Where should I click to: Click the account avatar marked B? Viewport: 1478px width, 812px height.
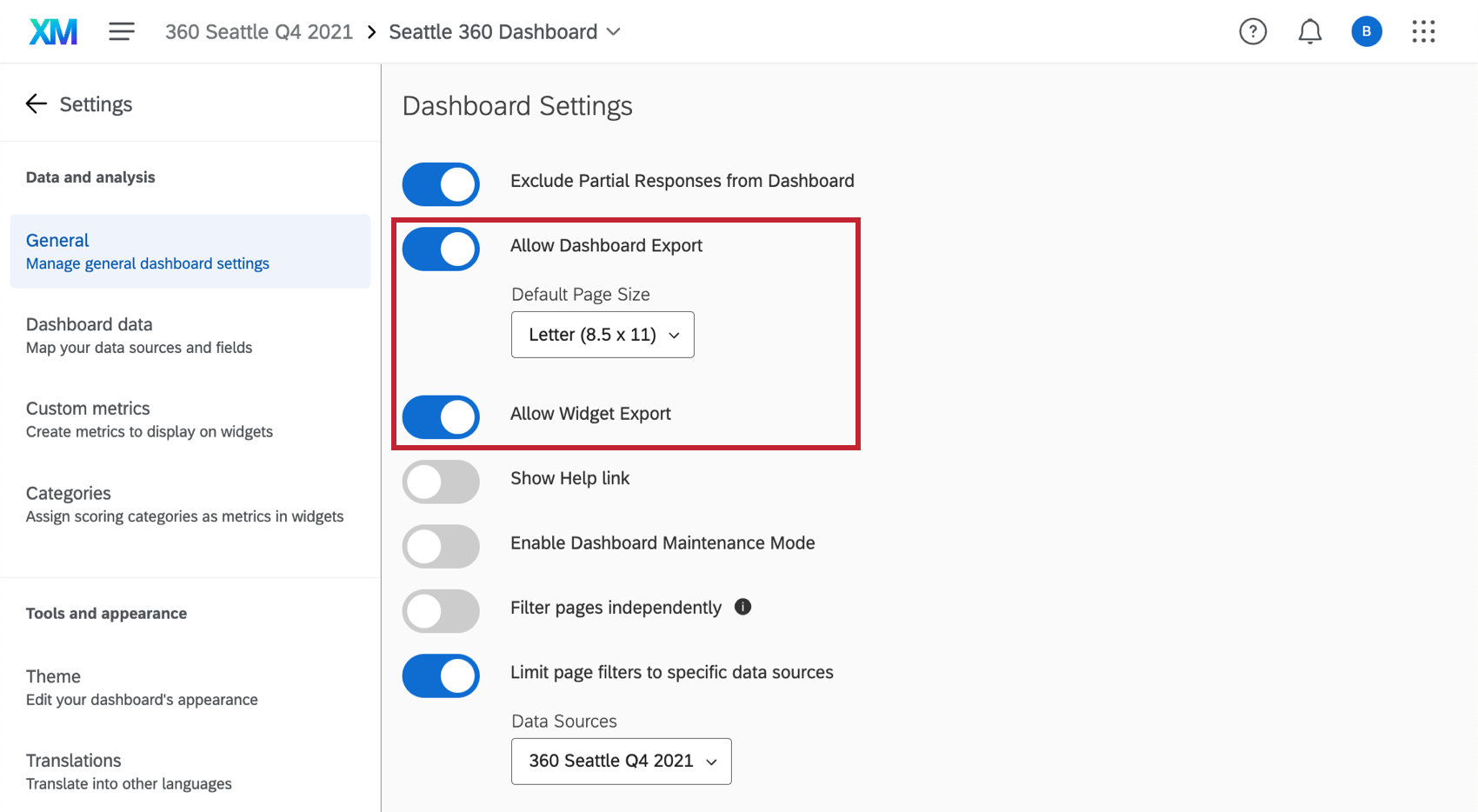pyautogui.click(x=1366, y=31)
